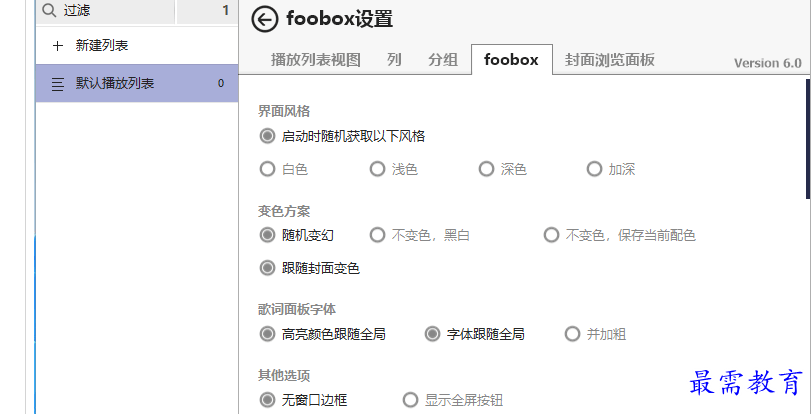Image resolution: width=811 pixels, height=414 pixels.
Task: Click the list icon beside 默认播放列表
Action: pyautogui.click(x=58, y=84)
